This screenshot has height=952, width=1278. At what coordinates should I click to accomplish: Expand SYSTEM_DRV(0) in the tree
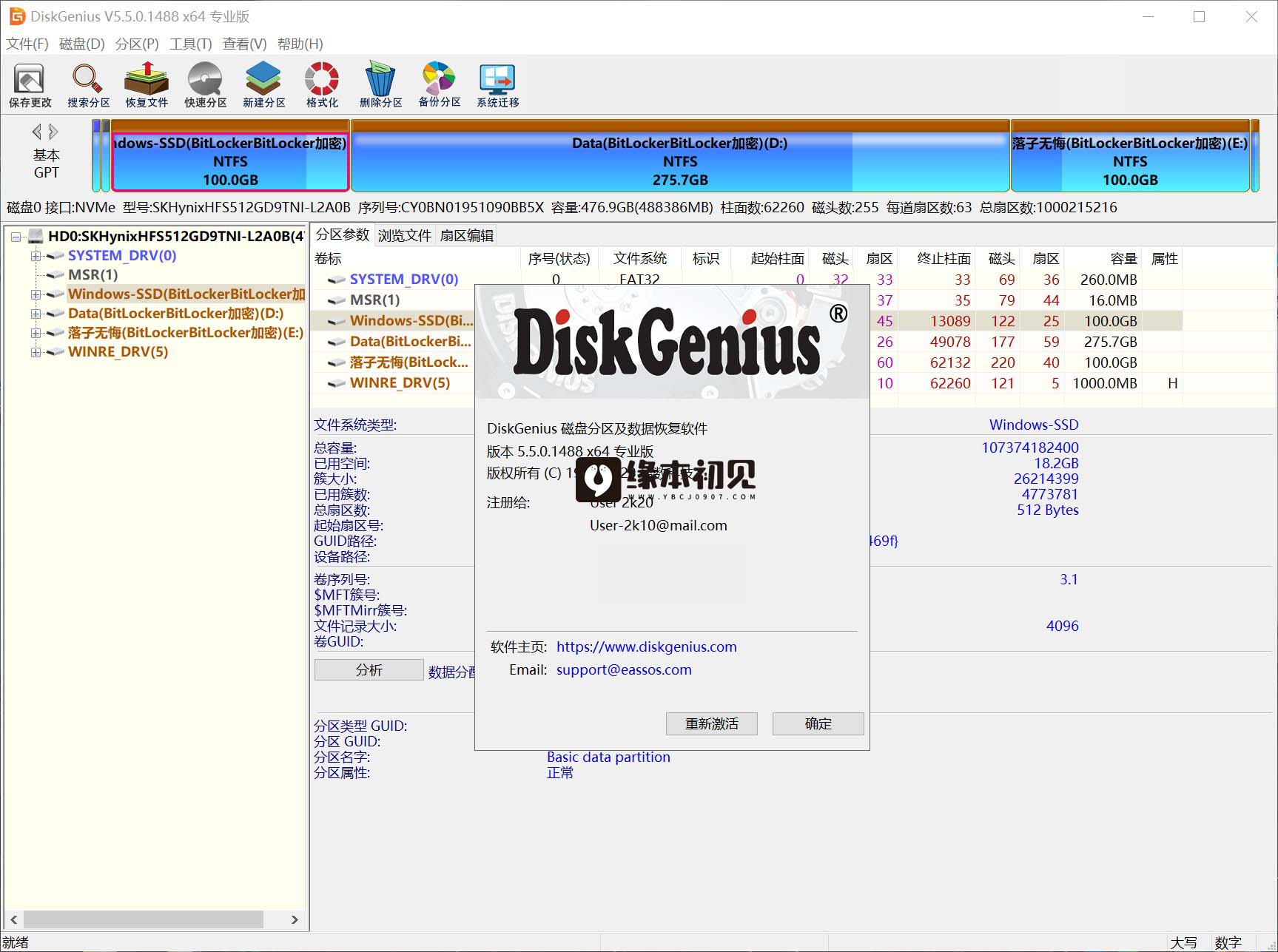(x=36, y=256)
